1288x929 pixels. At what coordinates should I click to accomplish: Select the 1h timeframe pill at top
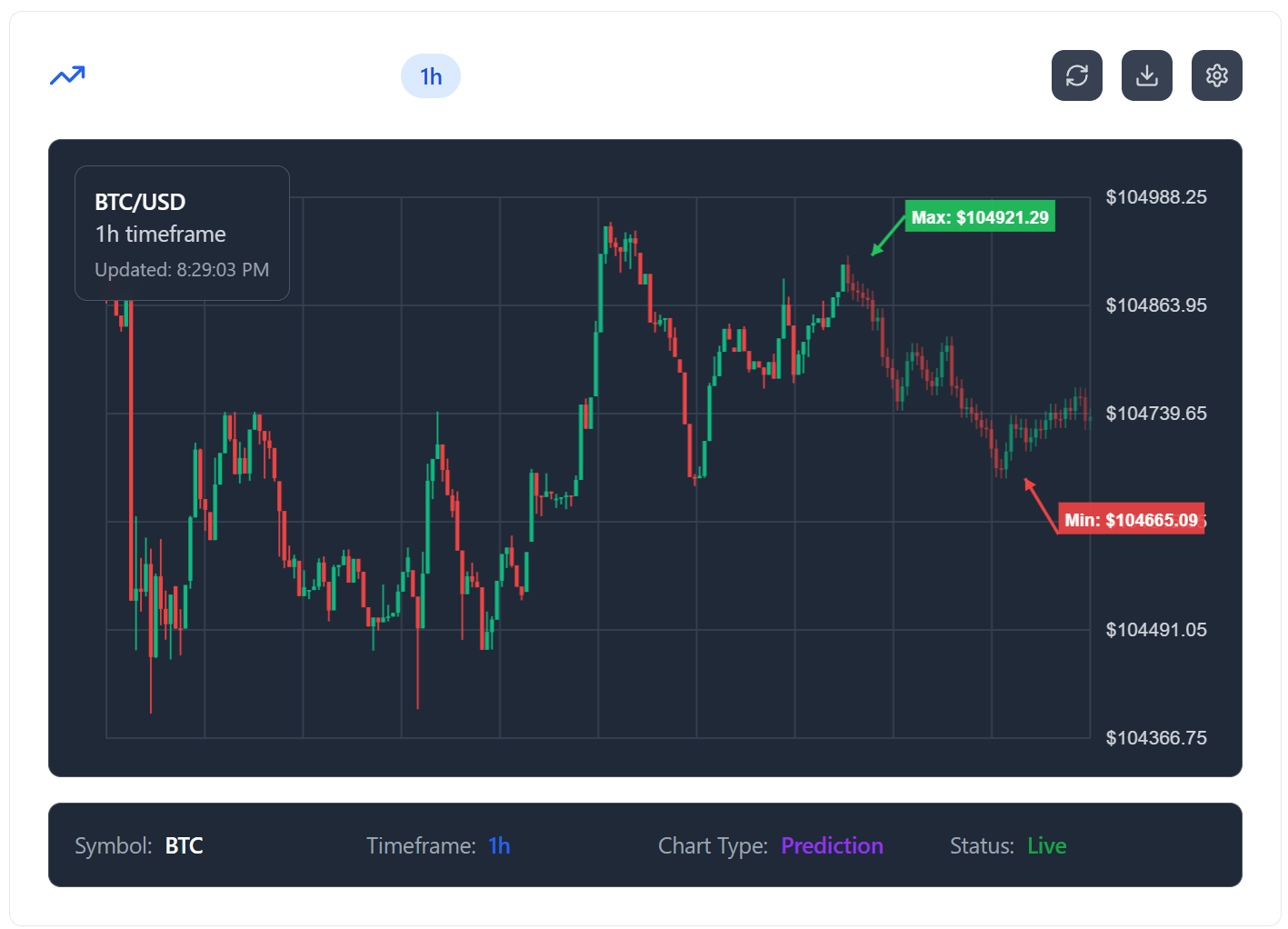point(431,76)
